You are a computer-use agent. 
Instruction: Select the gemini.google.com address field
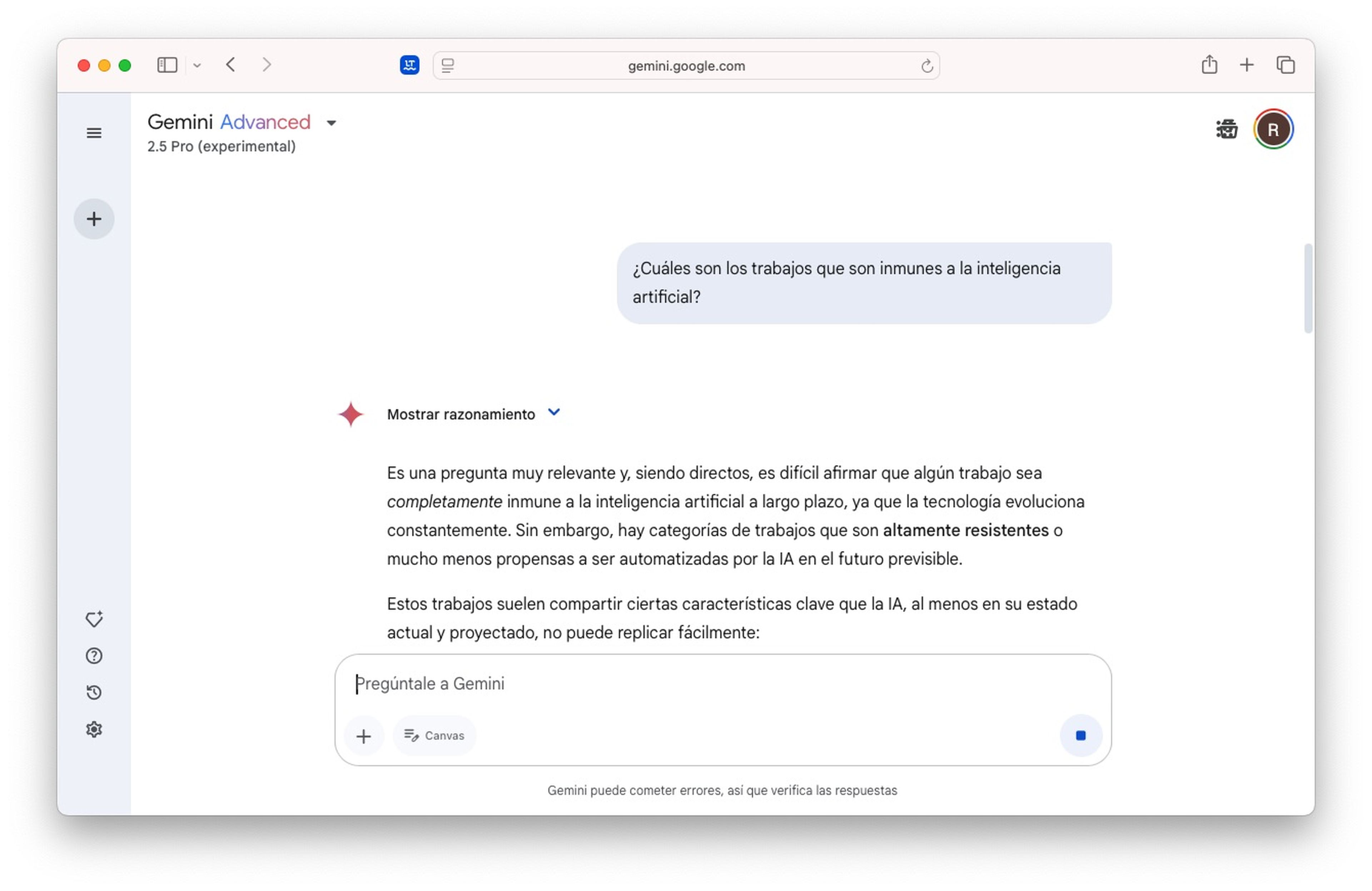[x=686, y=66]
